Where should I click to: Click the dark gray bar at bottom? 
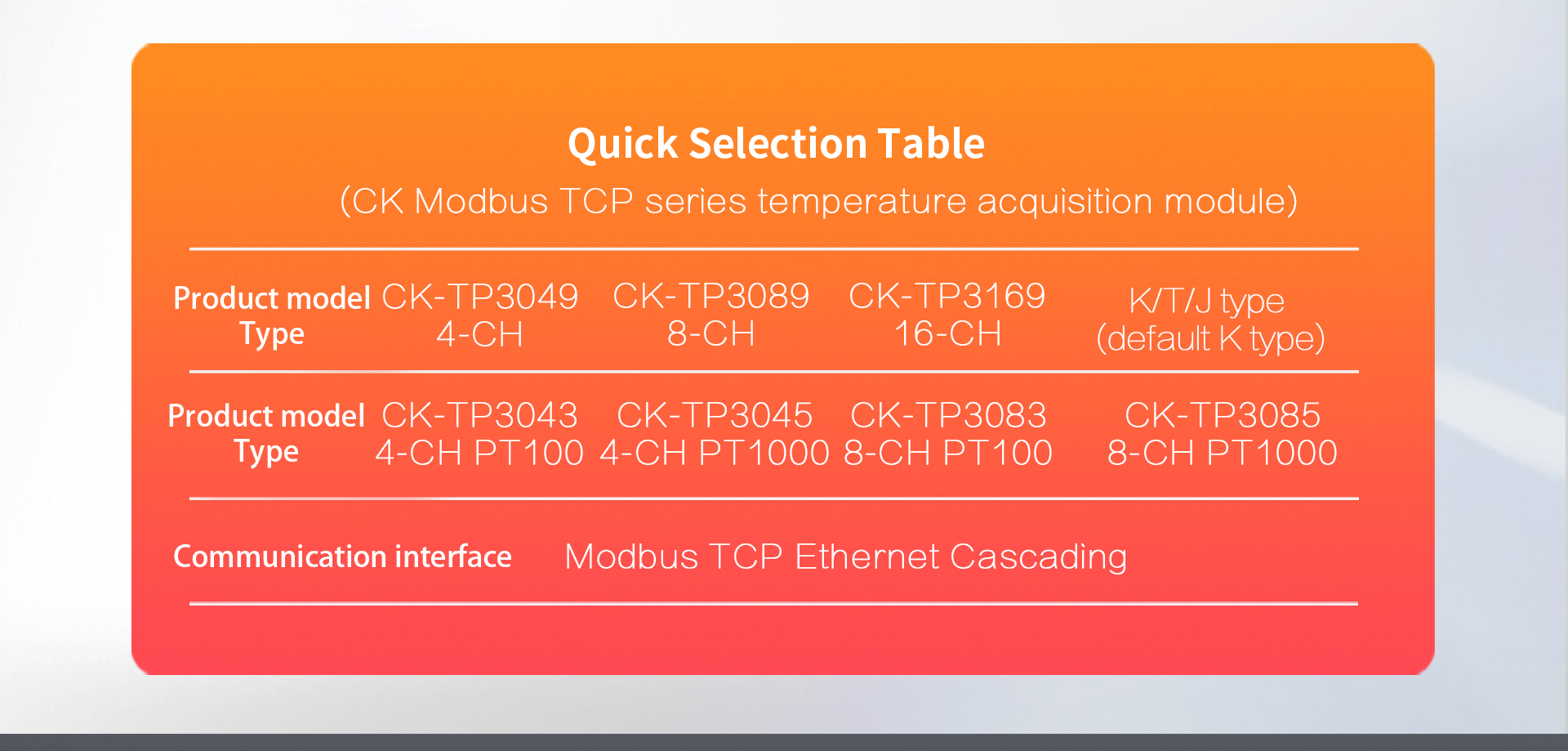tap(784, 742)
